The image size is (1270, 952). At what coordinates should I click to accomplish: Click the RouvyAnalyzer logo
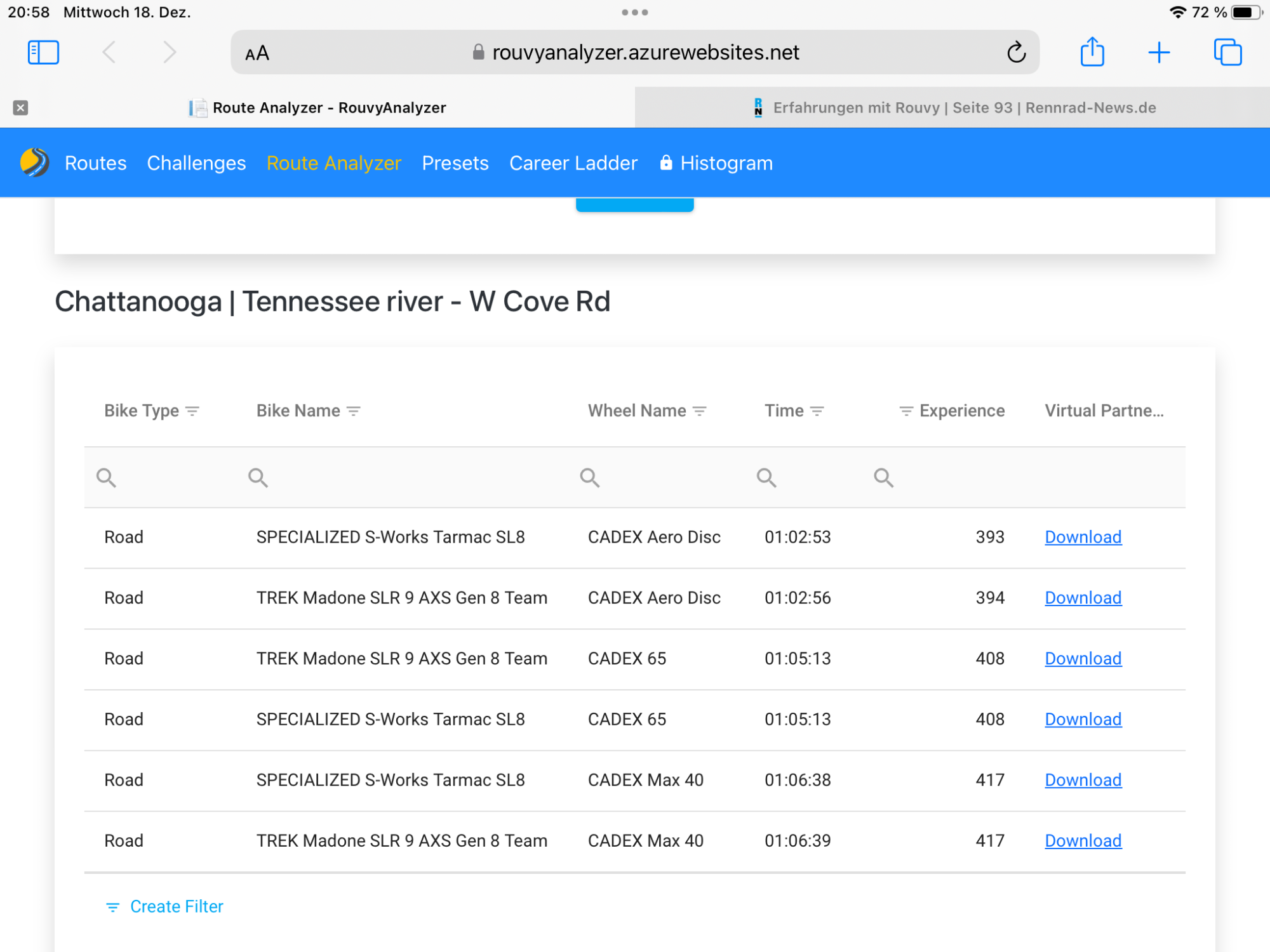pos(34,162)
